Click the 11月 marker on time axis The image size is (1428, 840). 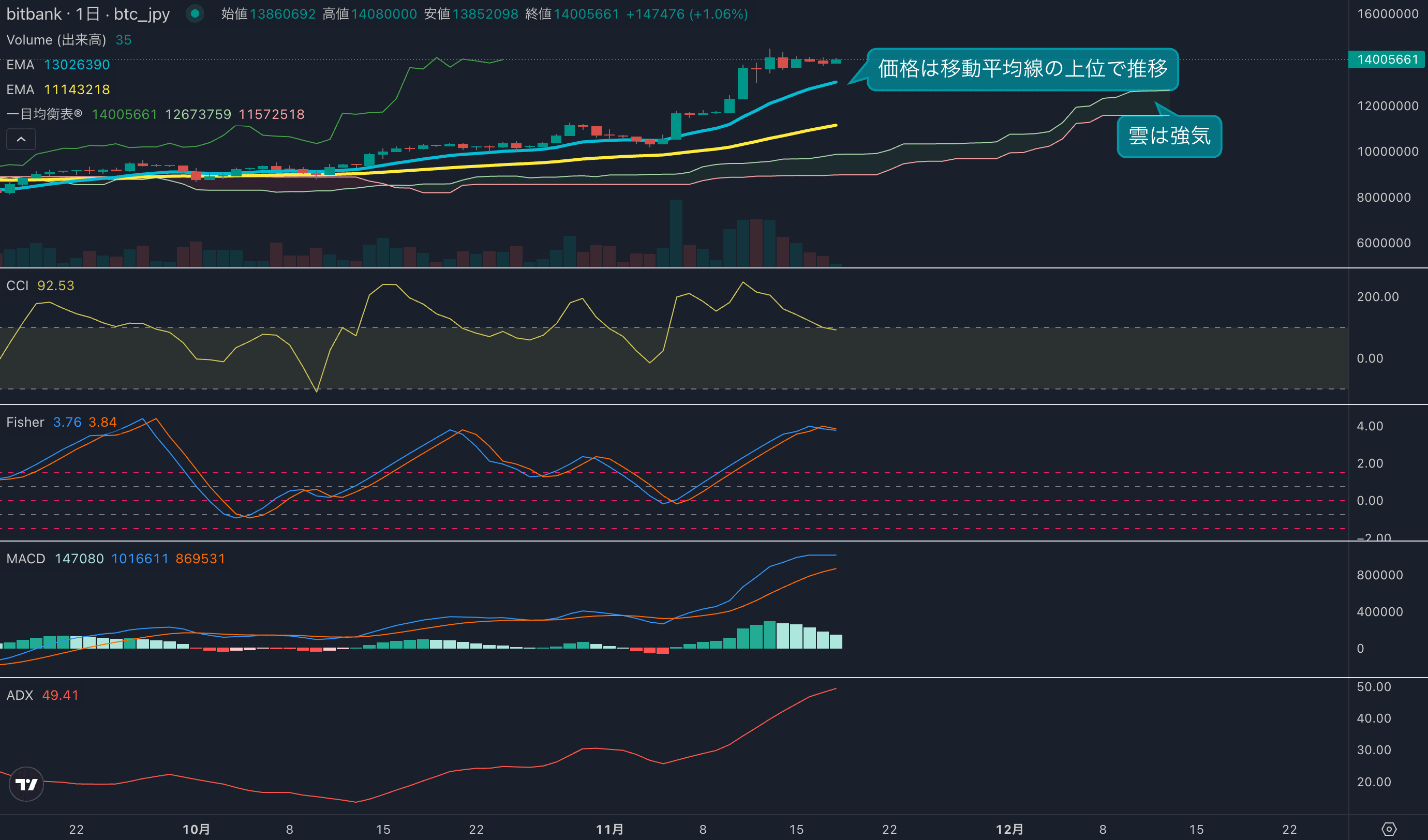pyautogui.click(x=609, y=829)
